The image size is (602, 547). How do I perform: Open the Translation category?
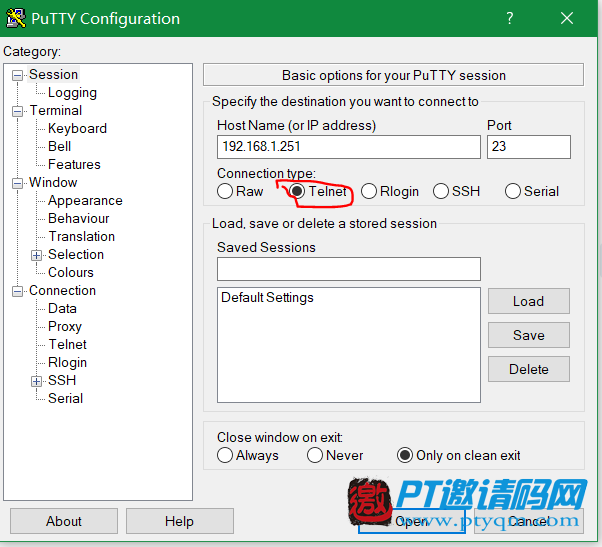click(x=82, y=236)
